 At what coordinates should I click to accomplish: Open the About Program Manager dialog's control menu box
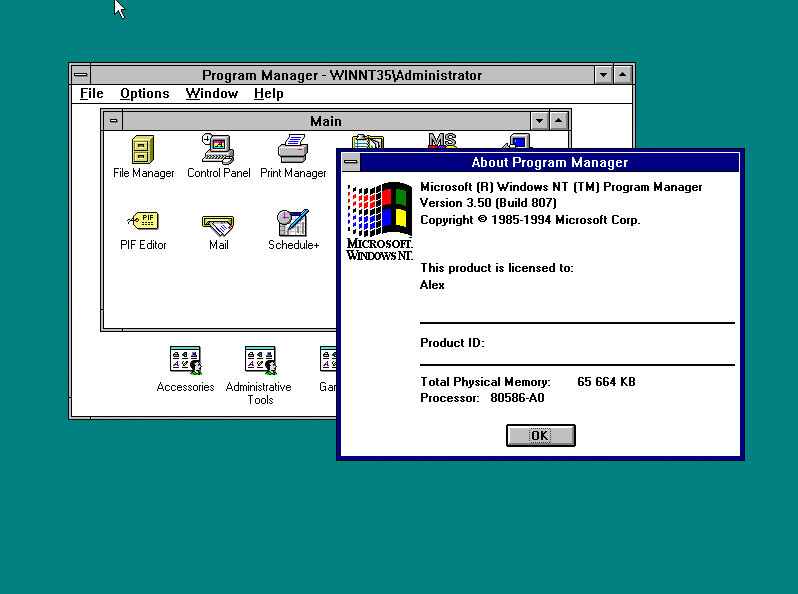(x=351, y=162)
